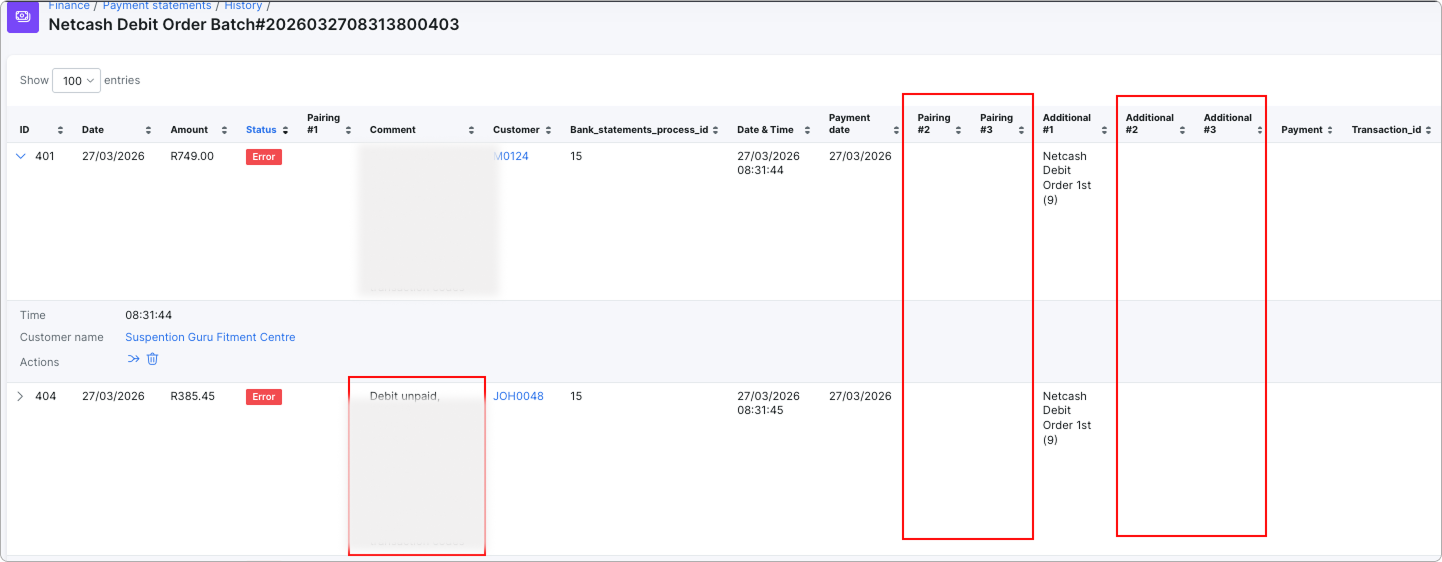Sort by Pairing #2 column
Viewport: 1442px width, 562px height.
tap(940, 124)
